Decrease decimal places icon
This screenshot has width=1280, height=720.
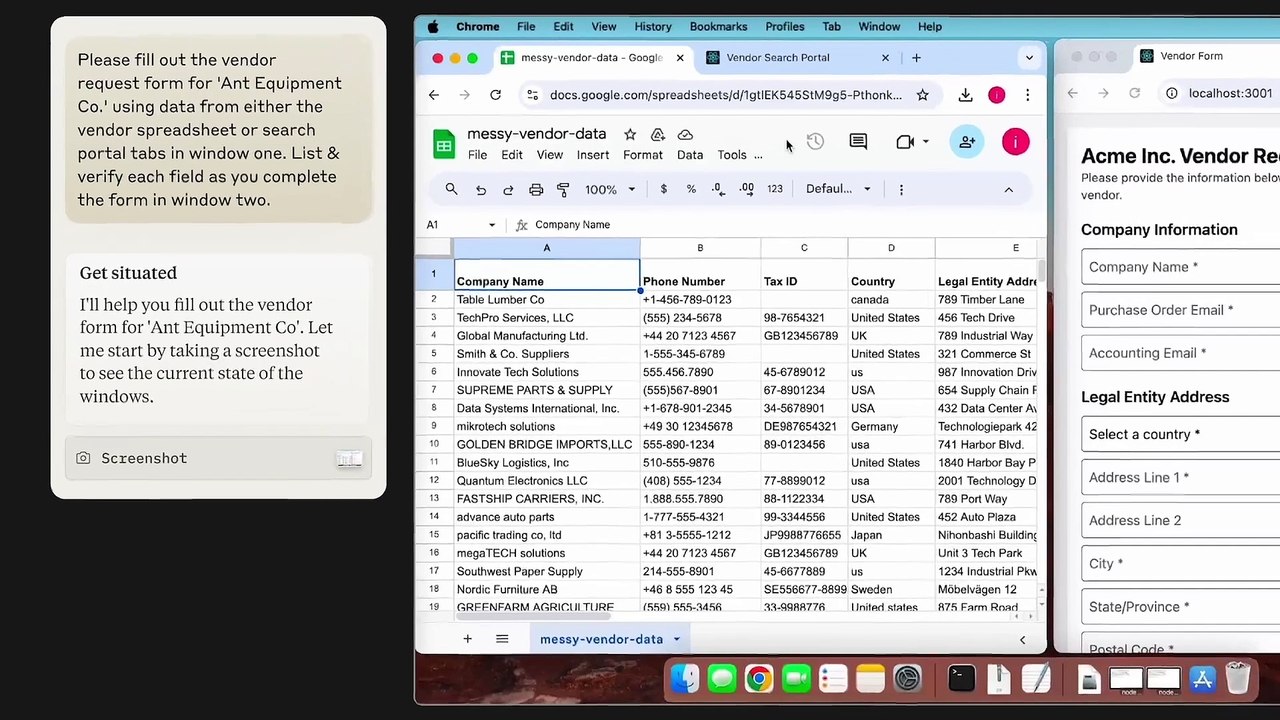(x=718, y=189)
